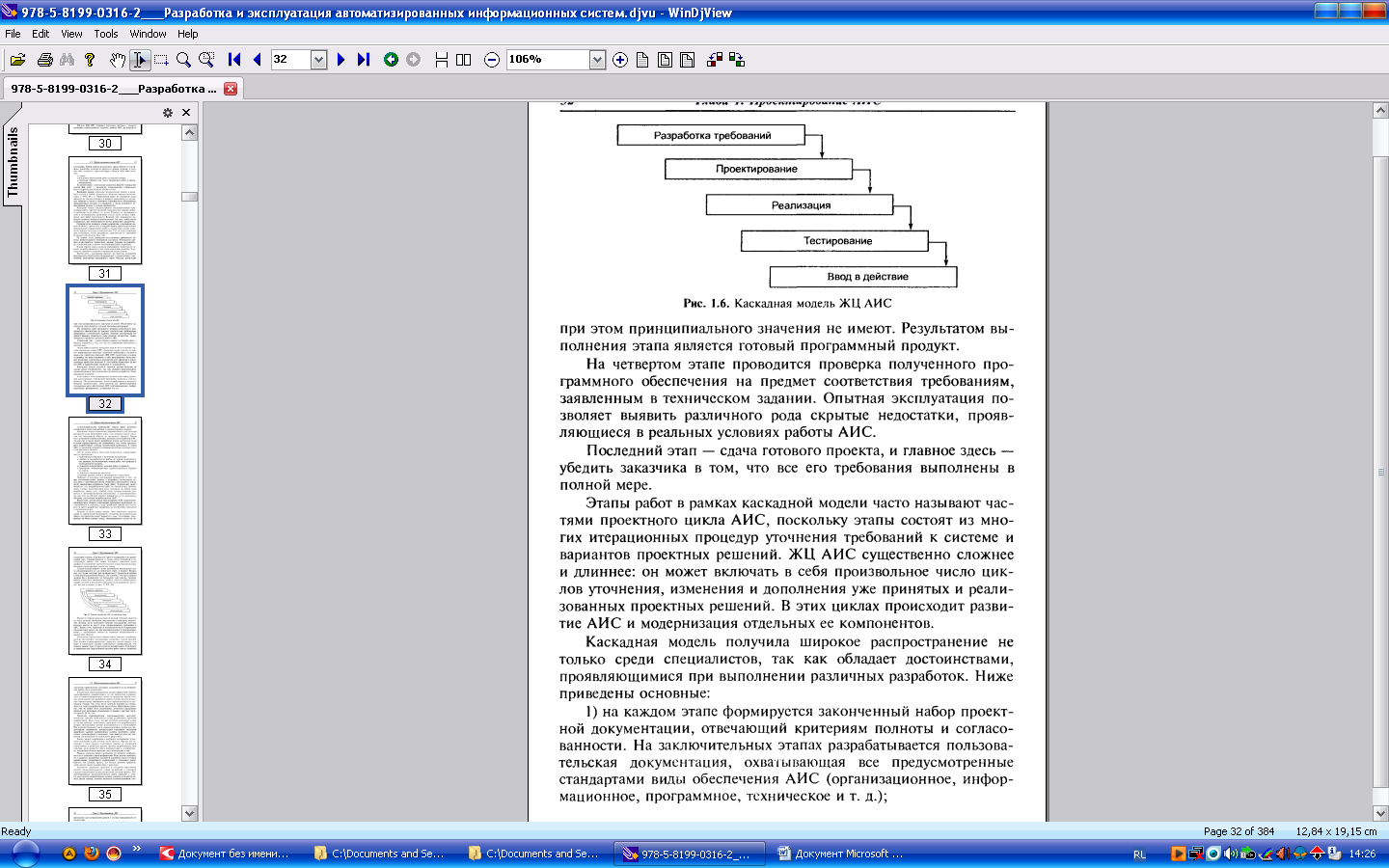Click the Fit Width icon
This screenshot has height=868, width=1389.
click(687, 60)
